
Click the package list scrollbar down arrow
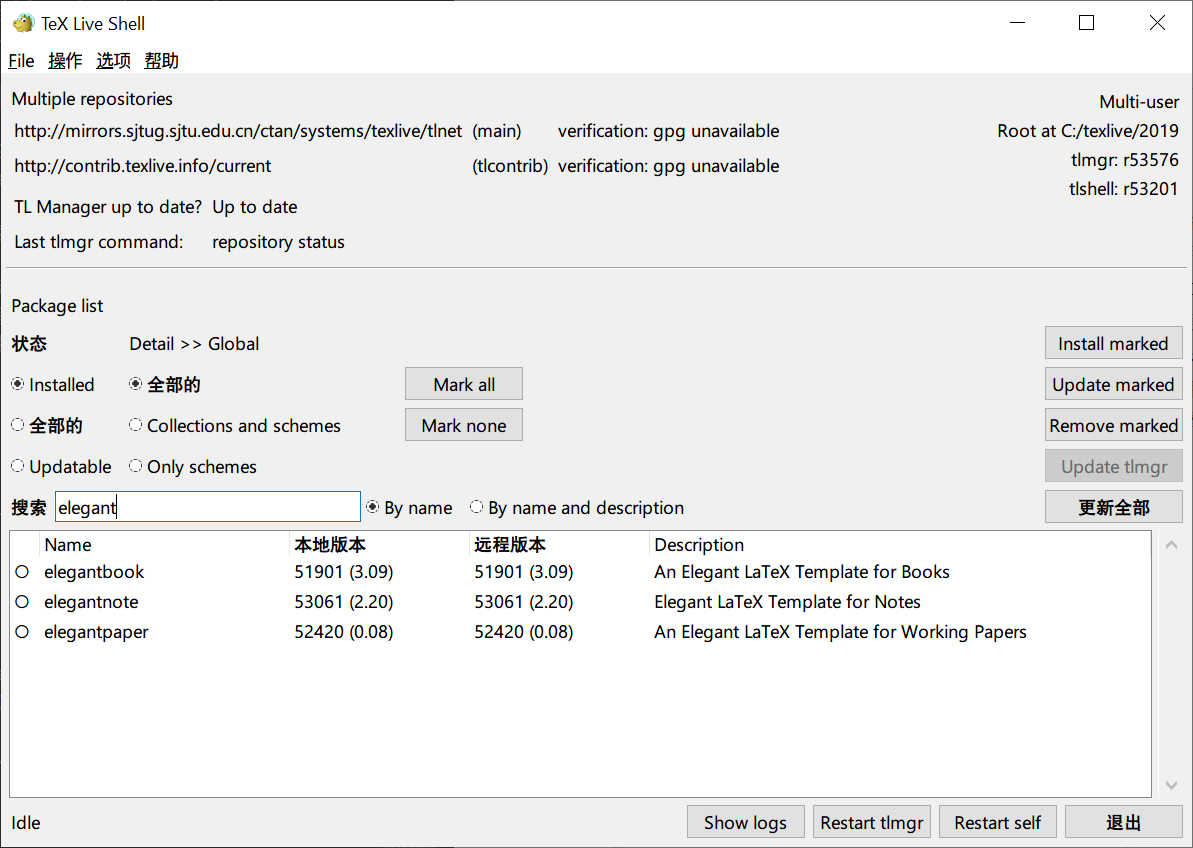pos(1171,786)
